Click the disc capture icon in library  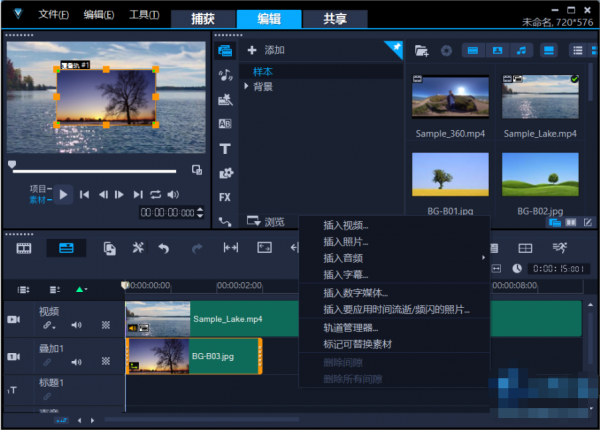[446, 50]
